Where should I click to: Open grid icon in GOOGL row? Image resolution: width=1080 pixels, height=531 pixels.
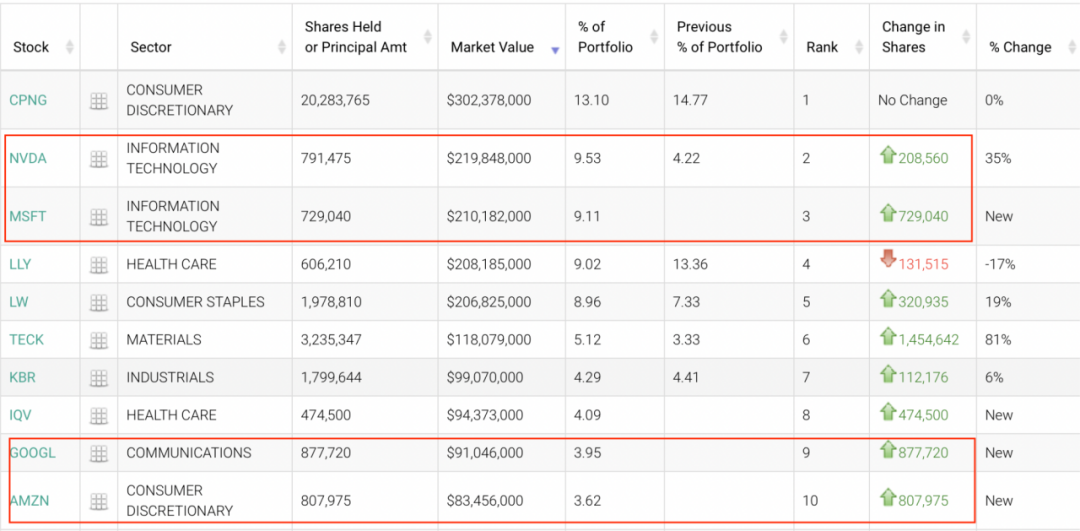(x=99, y=453)
